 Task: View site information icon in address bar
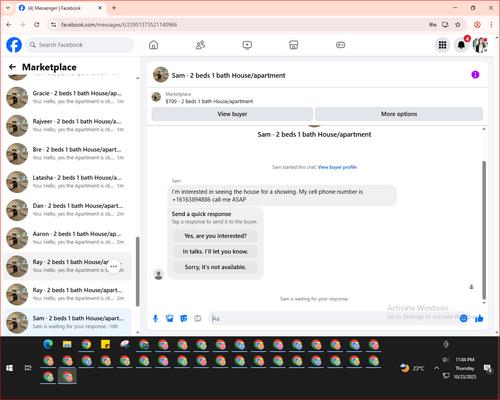pyautogui.click(x=53, y=25)
